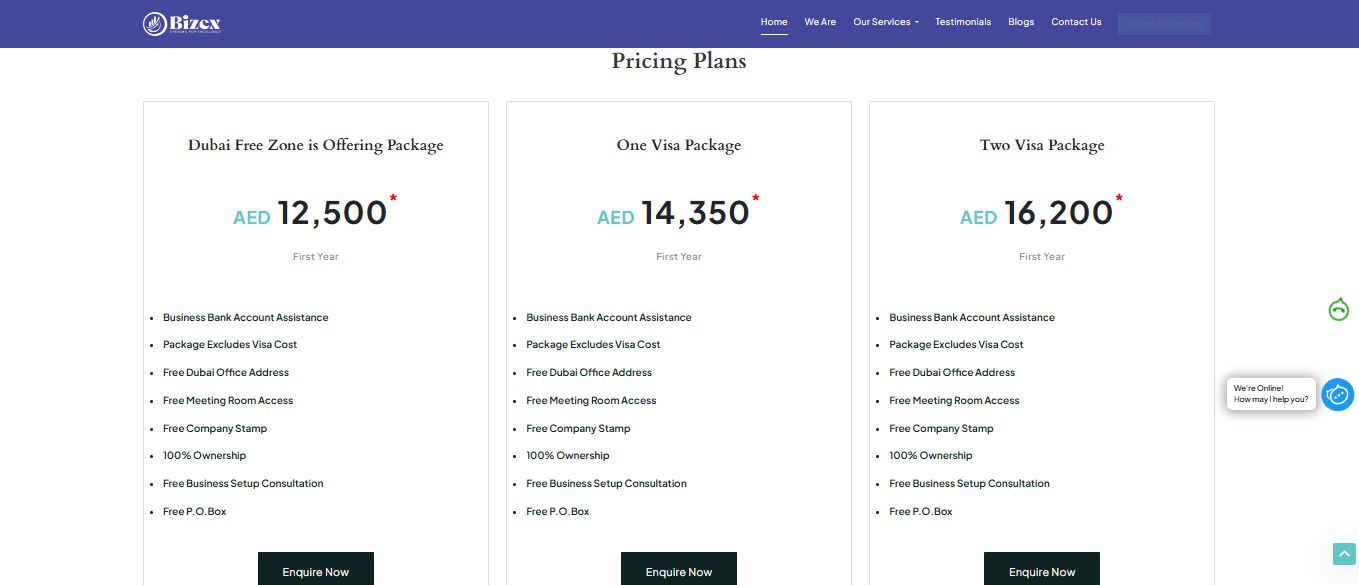Screen dimensions: 1359x585
Task: Click the green contact icon on right edge
Action: 1338,310
